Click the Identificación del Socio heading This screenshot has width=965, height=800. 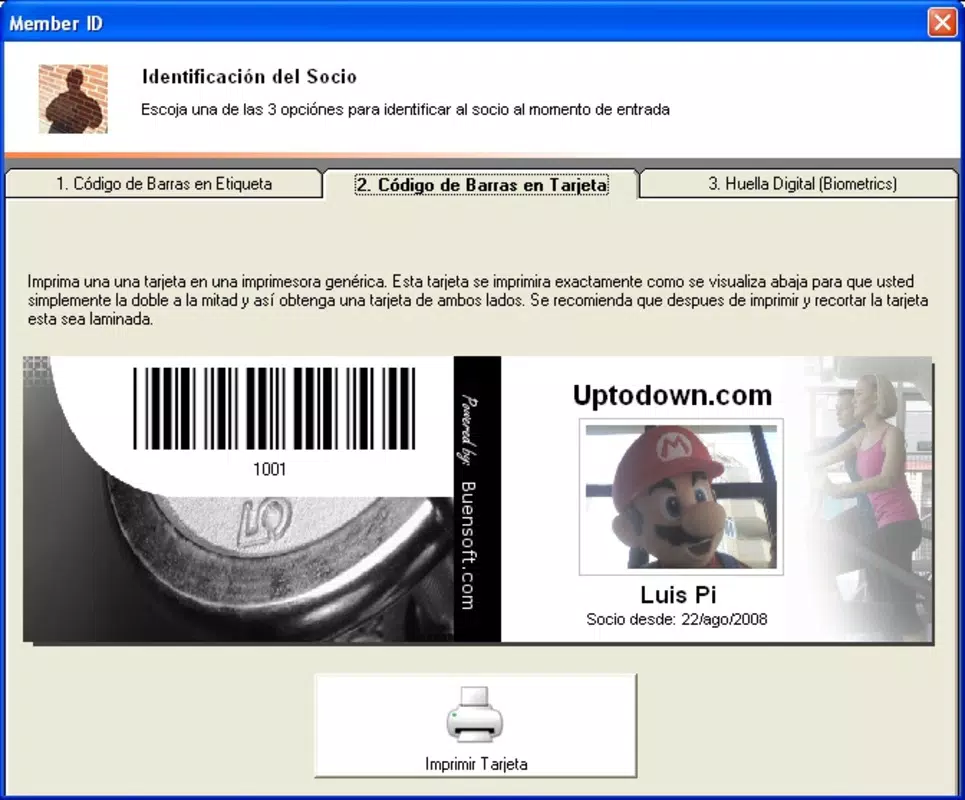(249, 76)
